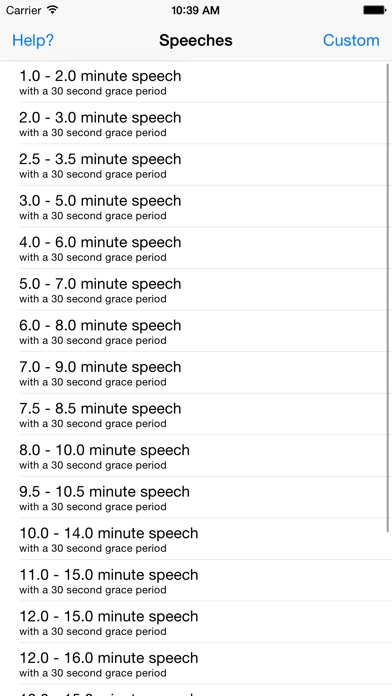Viewport: 392px width, 696px height.
Task: Pick the 3.0 - 5.0 minute speech
Action: (x=196, y=206)
